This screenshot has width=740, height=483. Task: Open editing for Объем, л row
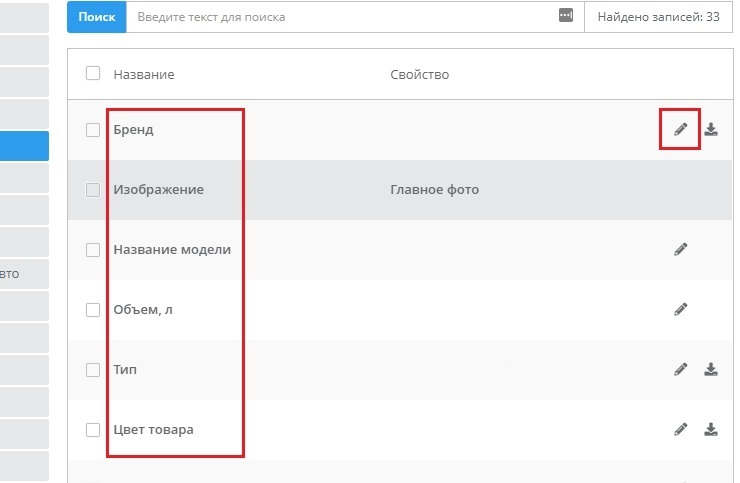pyautogui.click(x=680, y=309)
